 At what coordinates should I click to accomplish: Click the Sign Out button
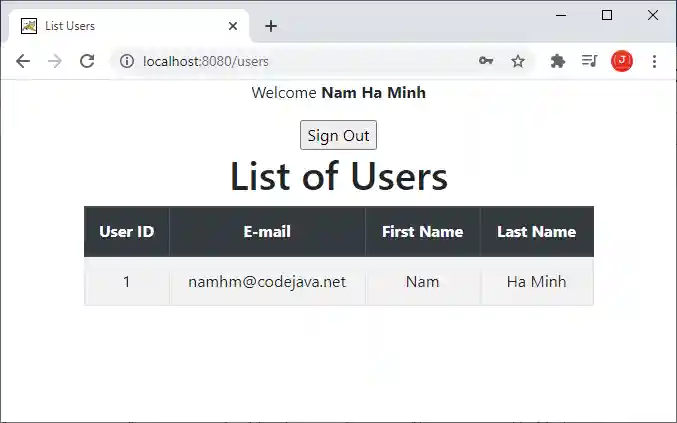[x=338, y=135]
